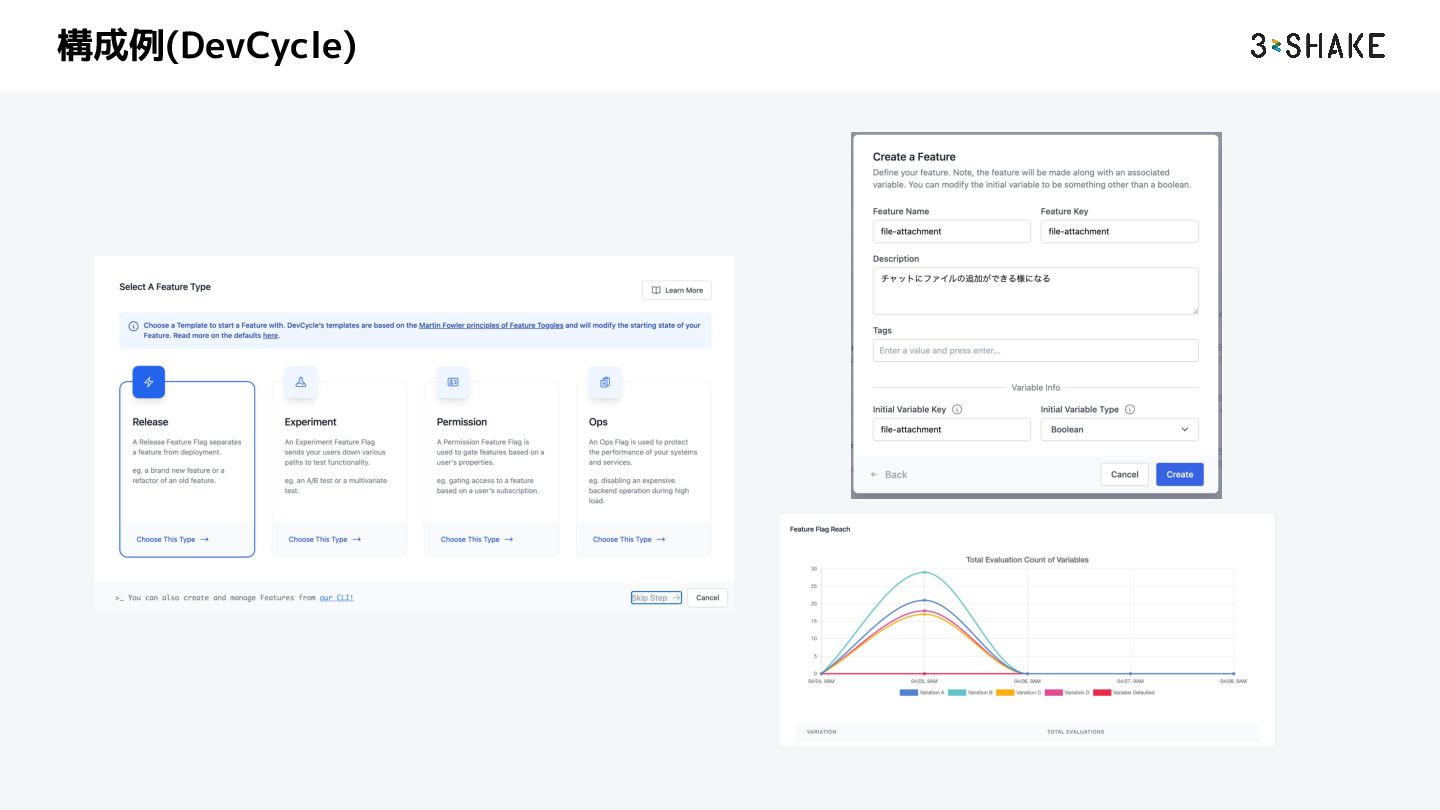This screenshot has height=810, width=1440.
Task: Click the info icon in the template notice
Action: click(x=134, y=326)
